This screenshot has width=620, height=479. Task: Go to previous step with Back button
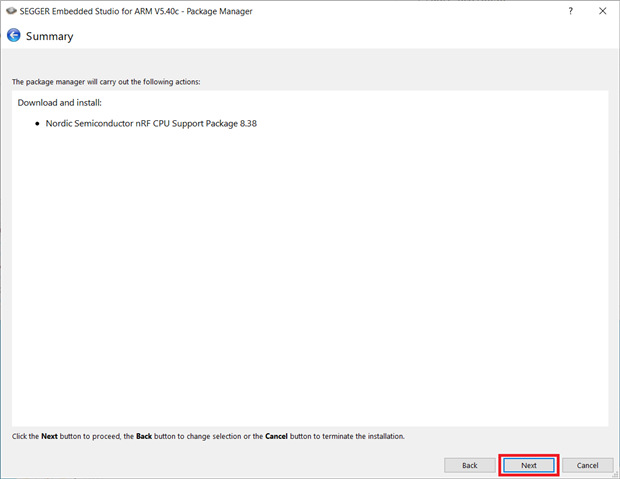tap(470, 465)
